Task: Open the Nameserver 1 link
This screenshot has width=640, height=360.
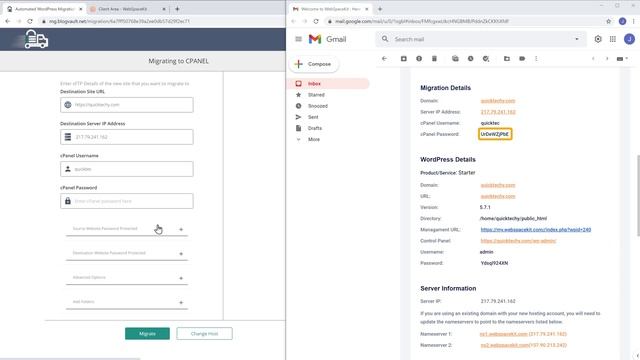Action: [x=504, y=334]
